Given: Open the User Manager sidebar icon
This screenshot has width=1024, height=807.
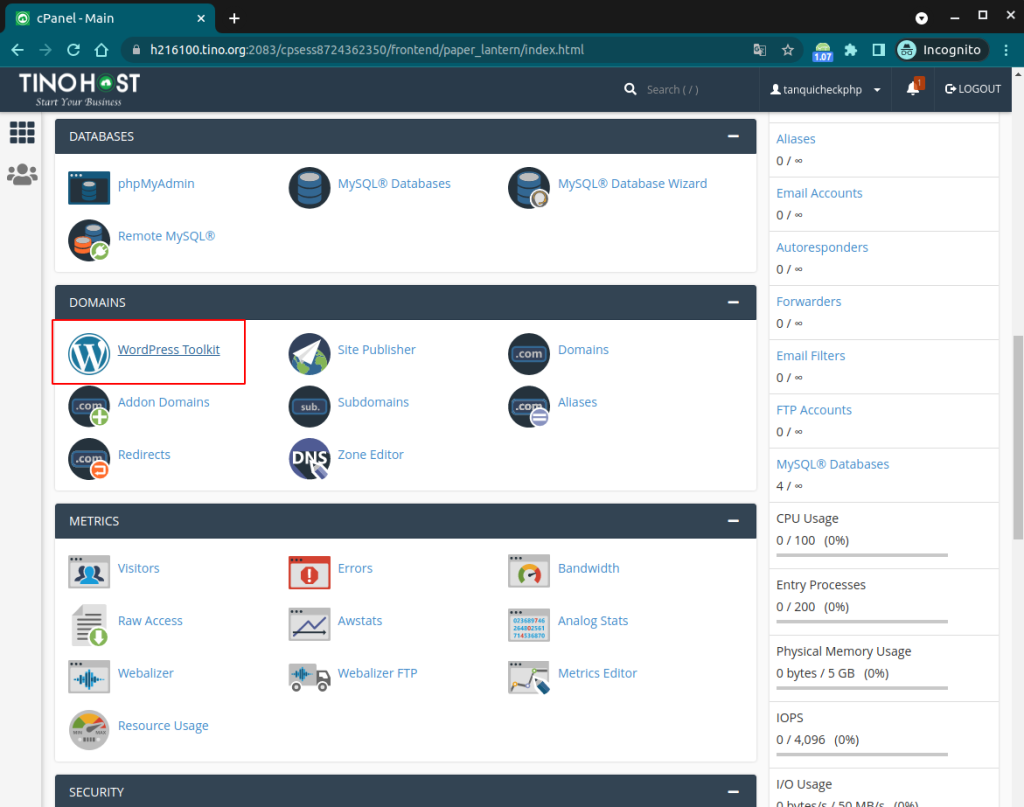Looking at the screenshot, I should 22,174.
